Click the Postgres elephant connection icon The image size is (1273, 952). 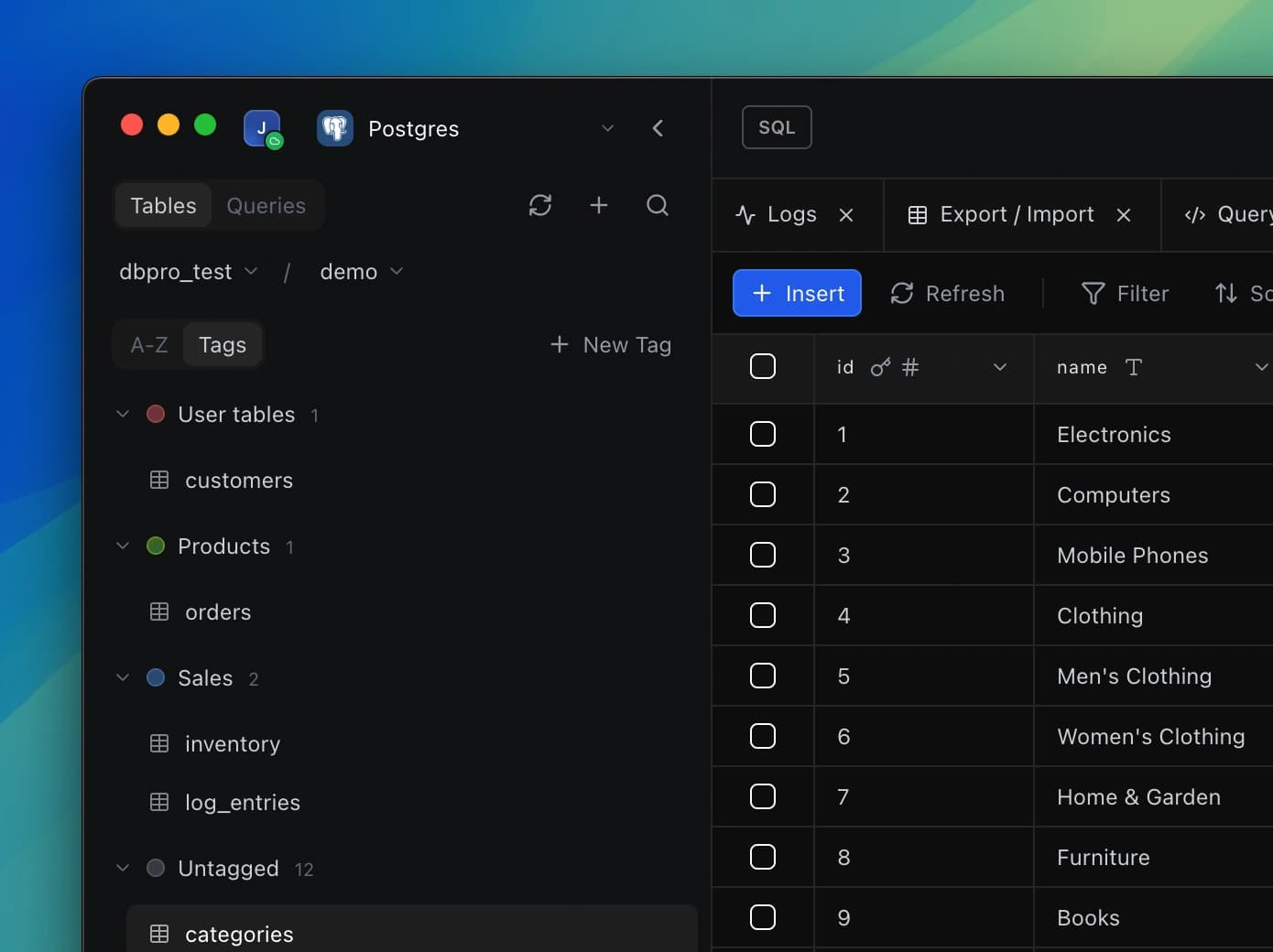click(x=335, y=128)
